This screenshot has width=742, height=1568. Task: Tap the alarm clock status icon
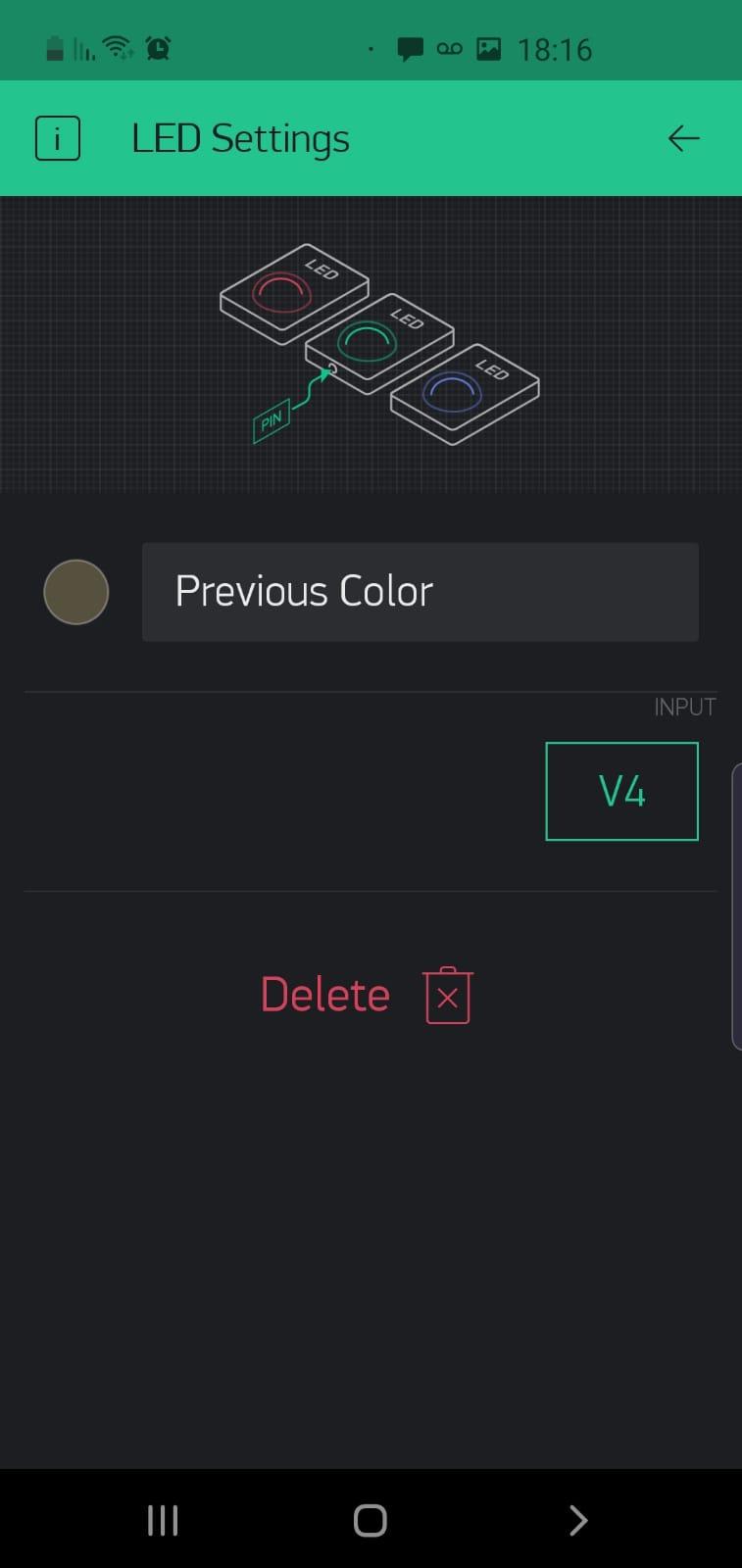(x=158, y=48)
